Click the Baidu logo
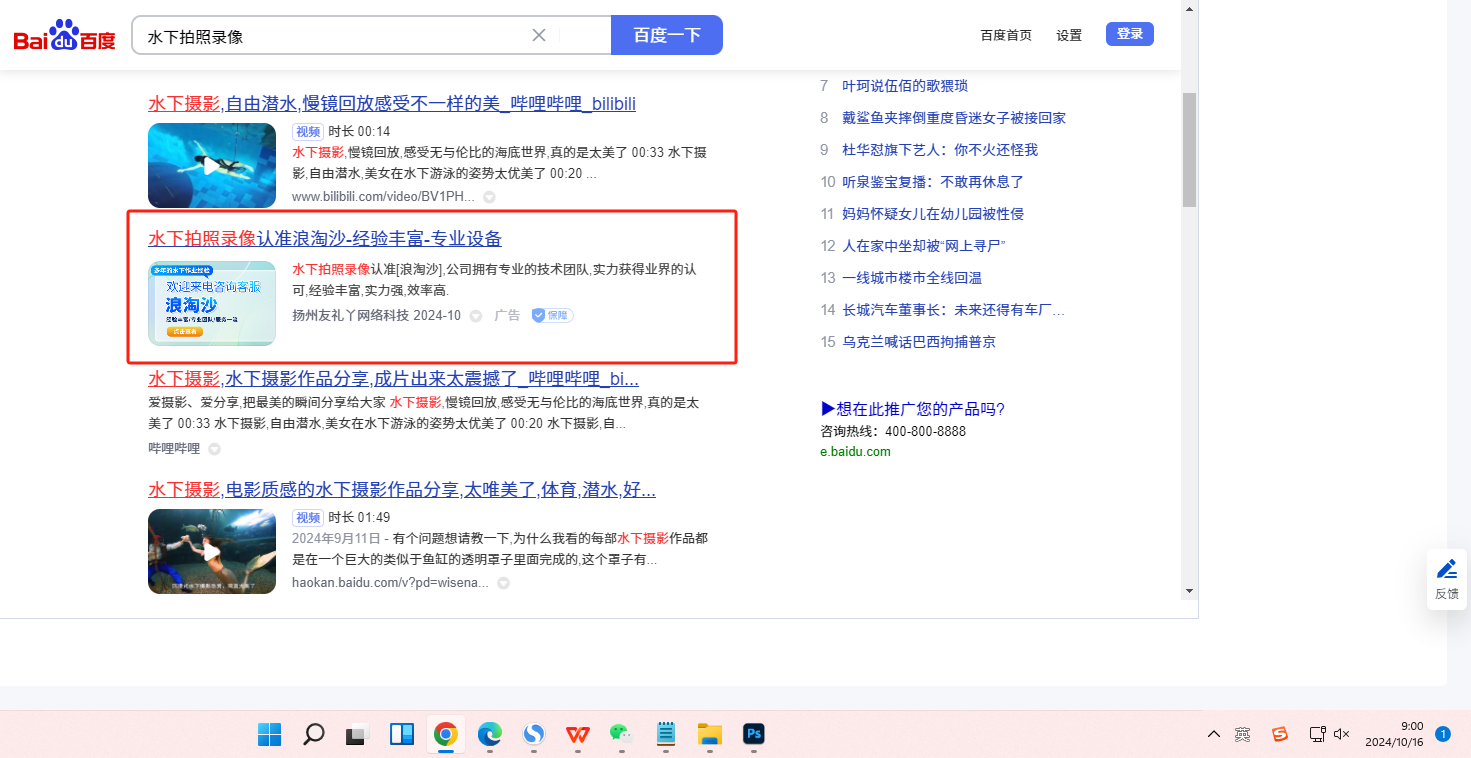The image size is (1471, 758). click(64, 36)
